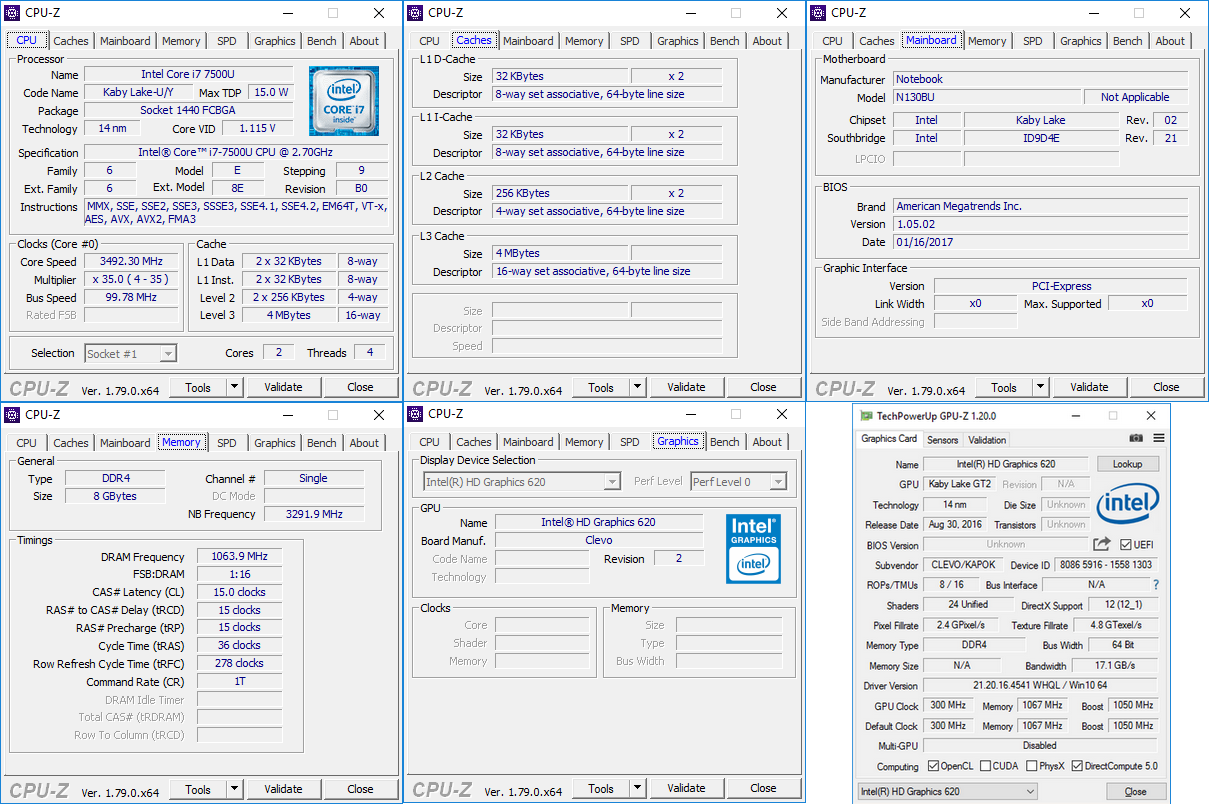Screen dimensions: 1210x804
Task: Toggle the CUDA checkbox
Action: click(x=986, y=766)
